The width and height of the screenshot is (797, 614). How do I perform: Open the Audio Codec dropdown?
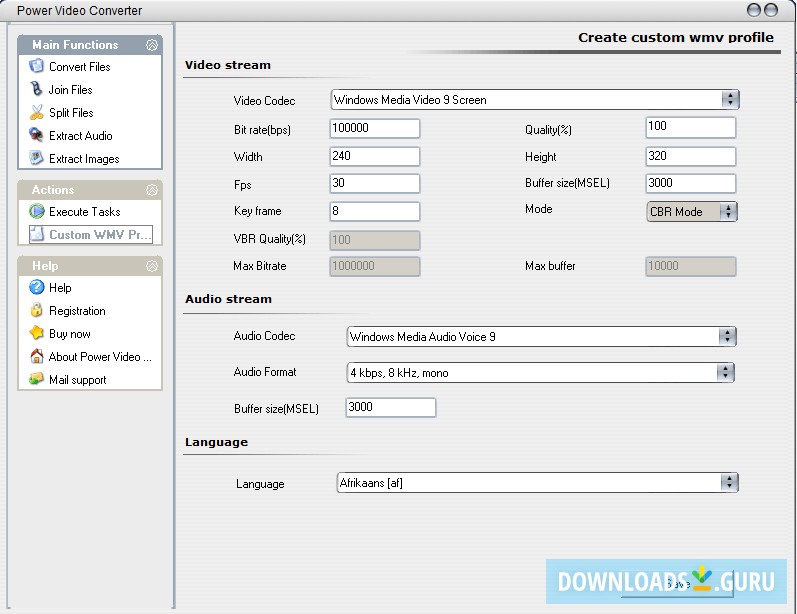[727, 336]
